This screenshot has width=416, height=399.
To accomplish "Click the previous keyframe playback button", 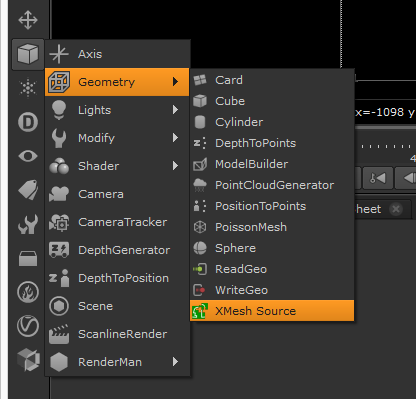I will 378,178.
